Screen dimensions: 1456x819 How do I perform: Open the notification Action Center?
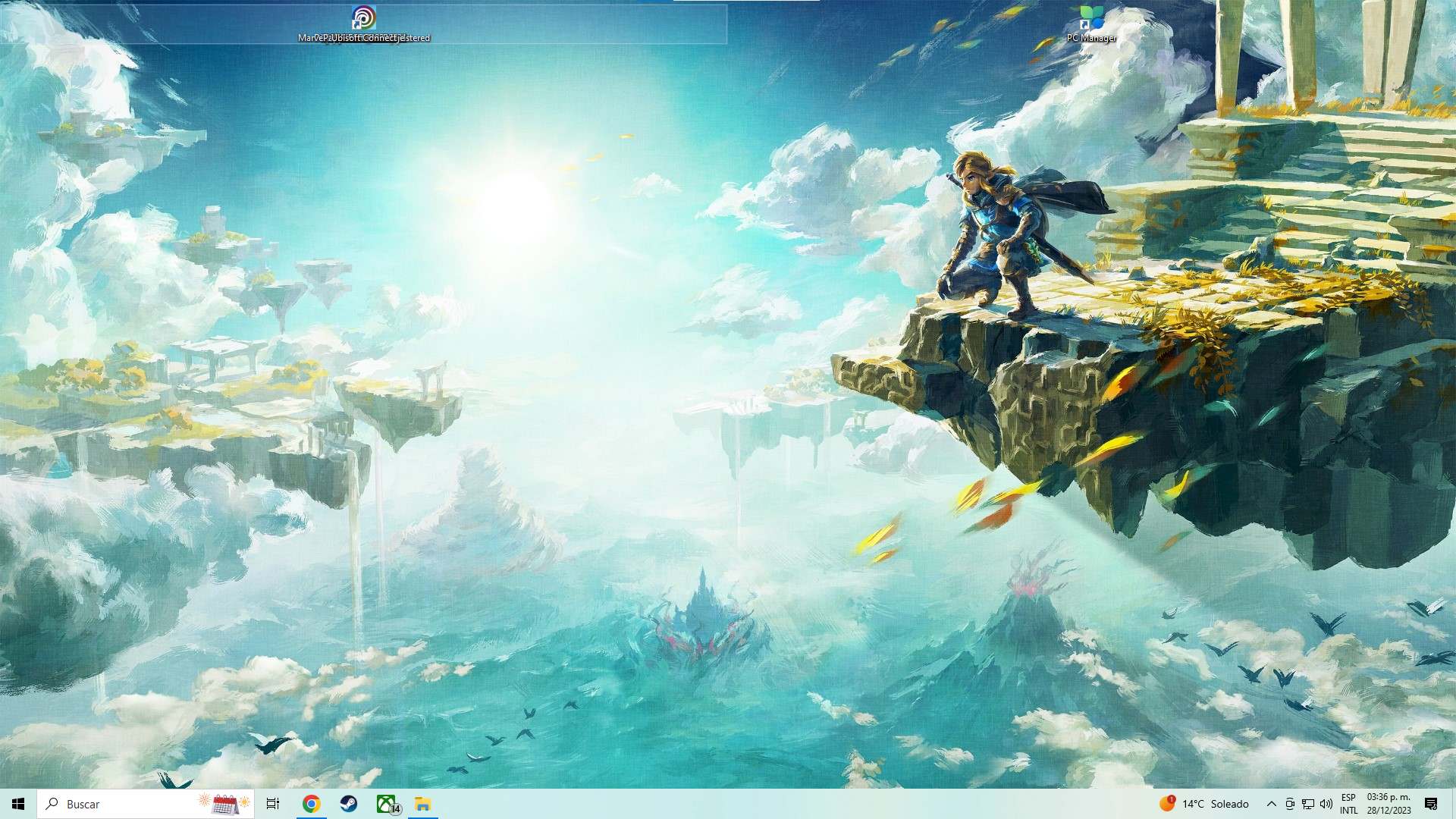click(x=1431, y=804)
